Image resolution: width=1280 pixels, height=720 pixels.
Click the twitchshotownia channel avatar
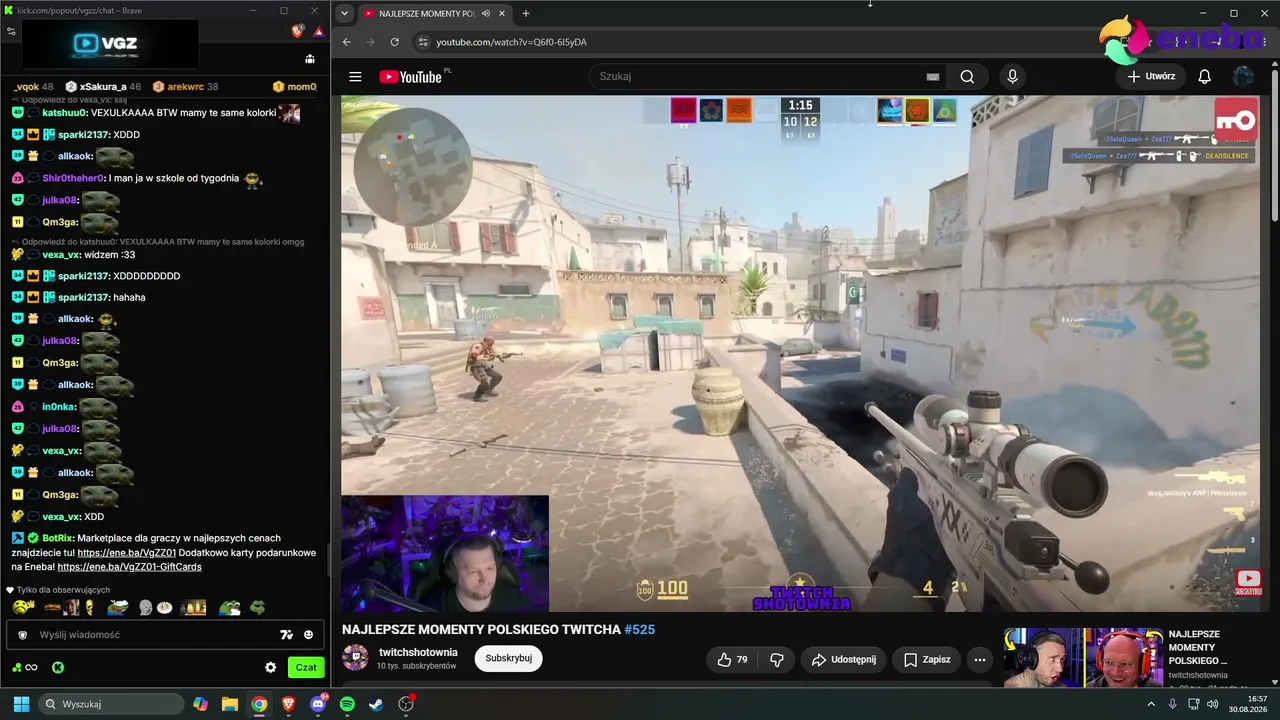coord(355,658)
